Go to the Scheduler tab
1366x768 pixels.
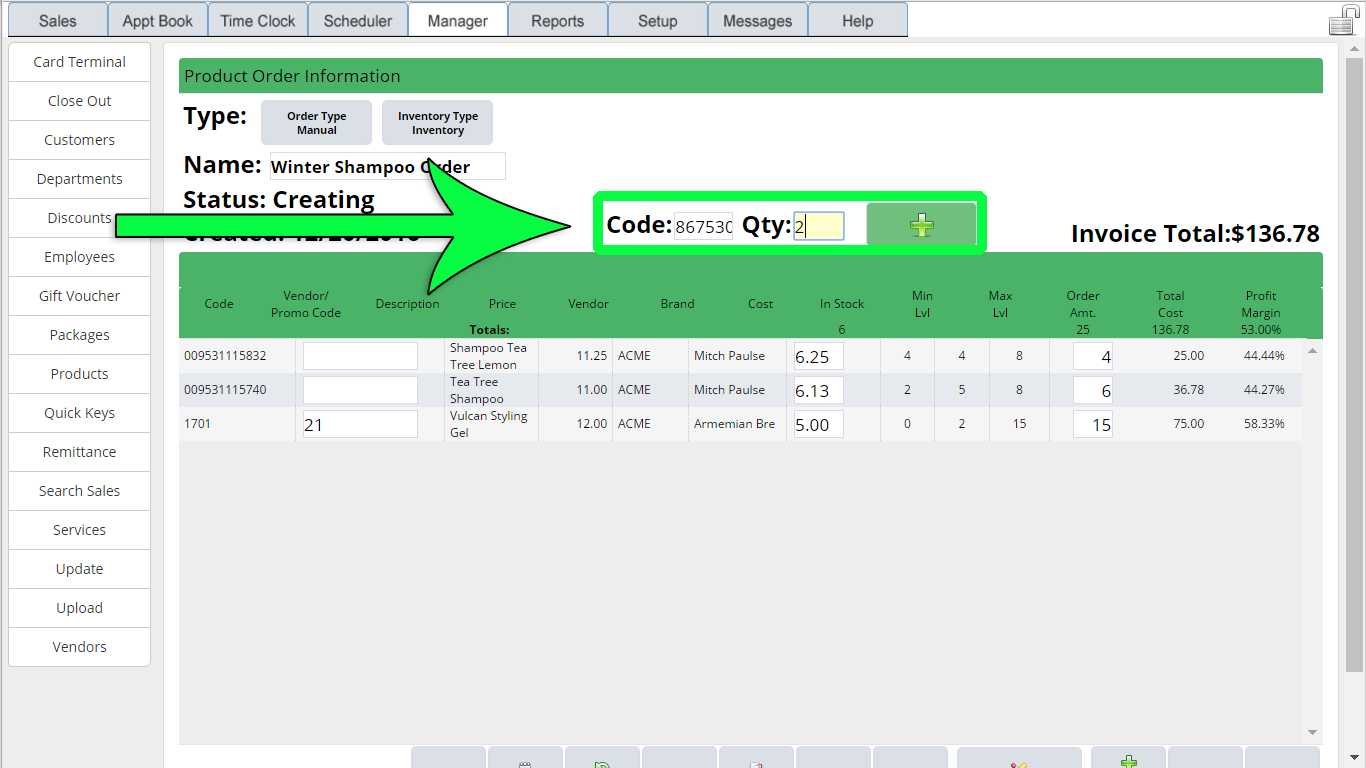358,21
